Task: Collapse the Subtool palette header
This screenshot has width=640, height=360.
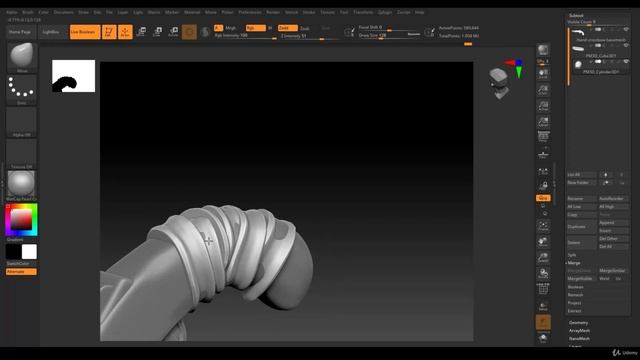Action: pos(576,16)
